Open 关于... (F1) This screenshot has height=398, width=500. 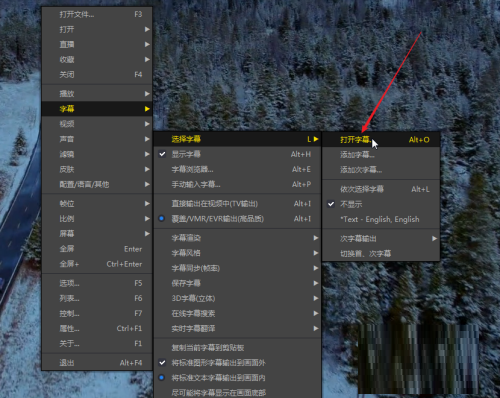pos(97,343)
